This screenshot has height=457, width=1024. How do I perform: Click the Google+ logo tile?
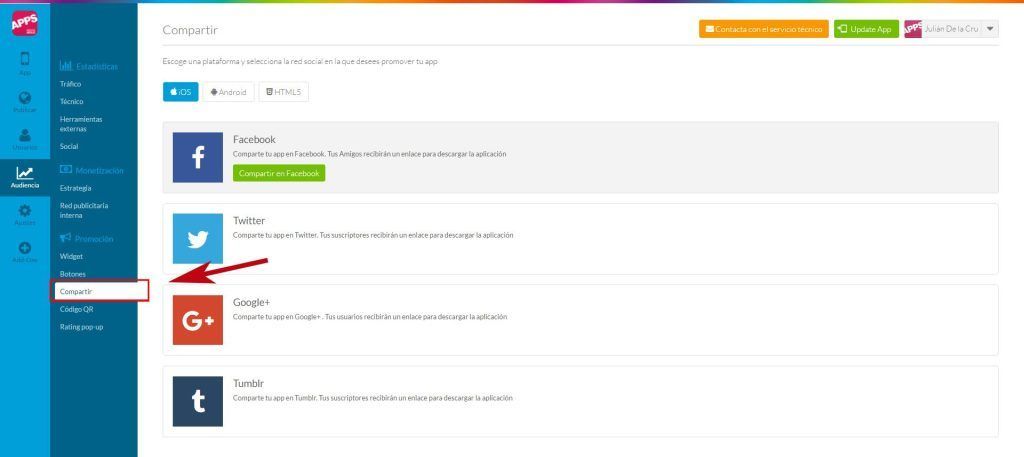coord(198,320)
